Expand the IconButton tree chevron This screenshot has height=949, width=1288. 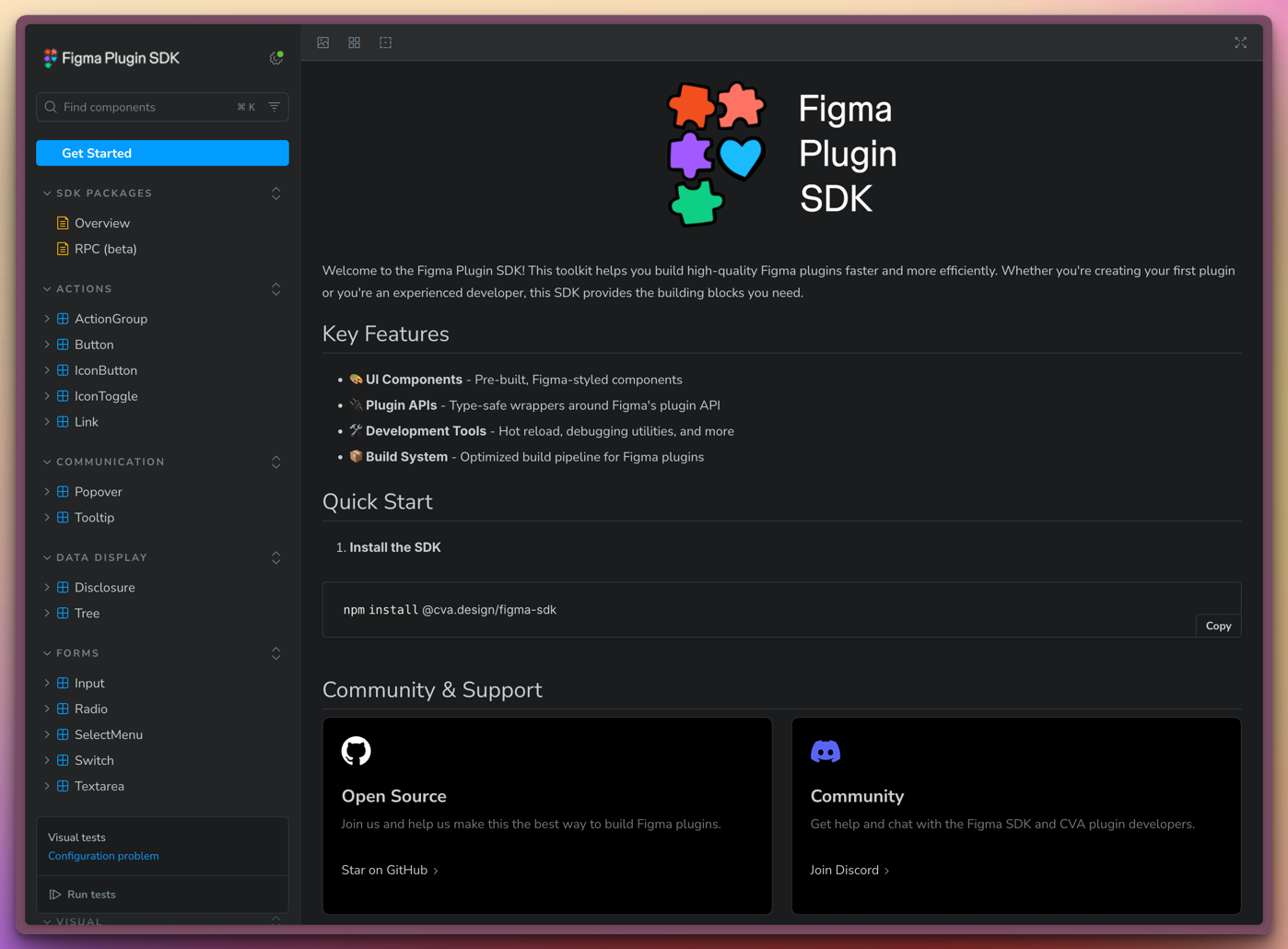47,370
